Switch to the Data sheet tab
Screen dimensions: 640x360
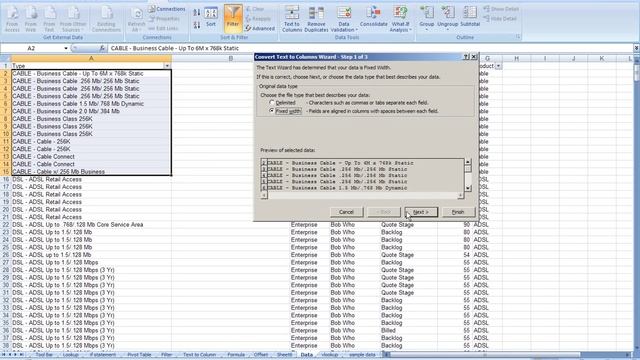(x=307, y=355)
